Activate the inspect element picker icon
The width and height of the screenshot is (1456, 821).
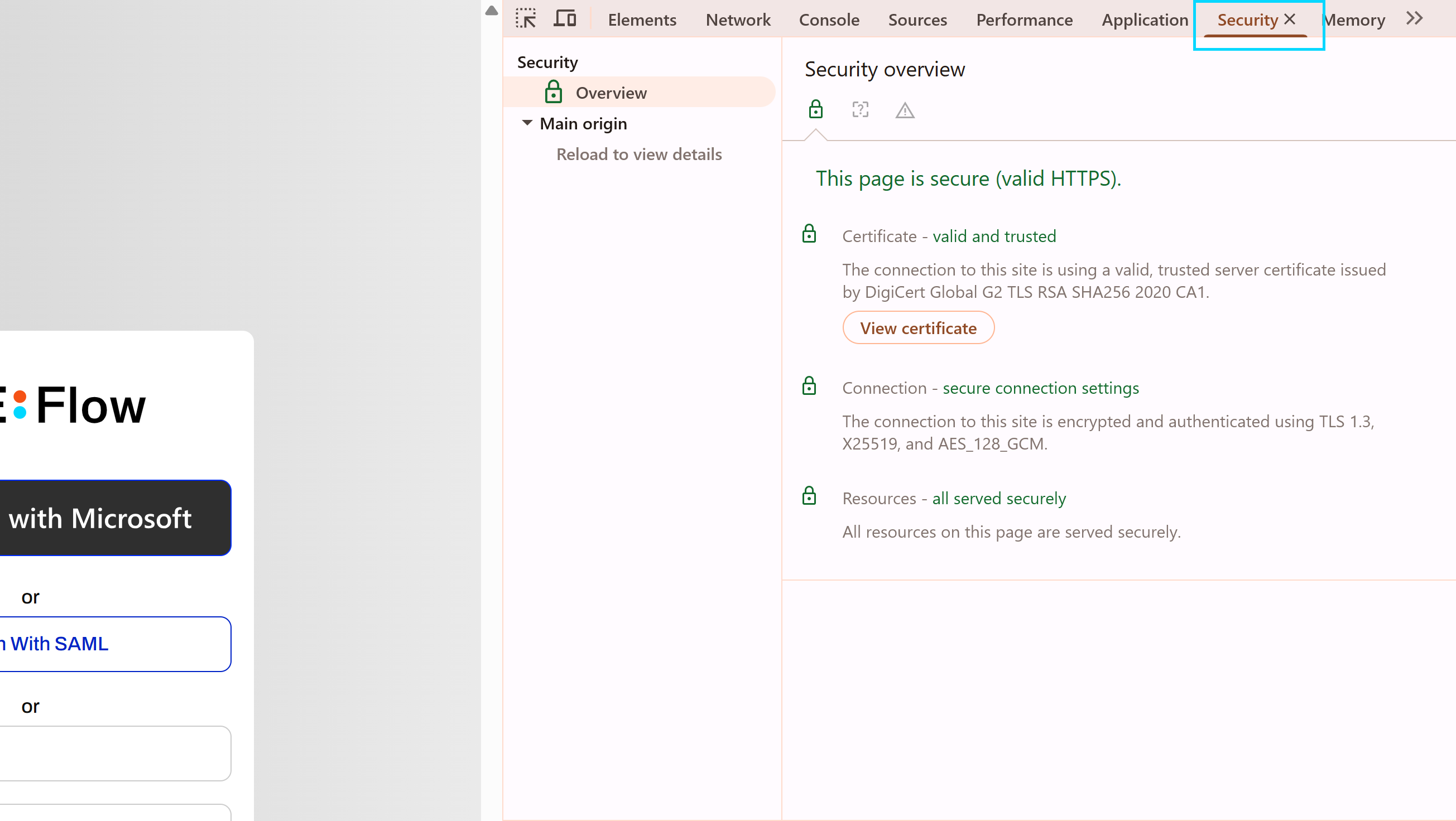pos(526,18)
